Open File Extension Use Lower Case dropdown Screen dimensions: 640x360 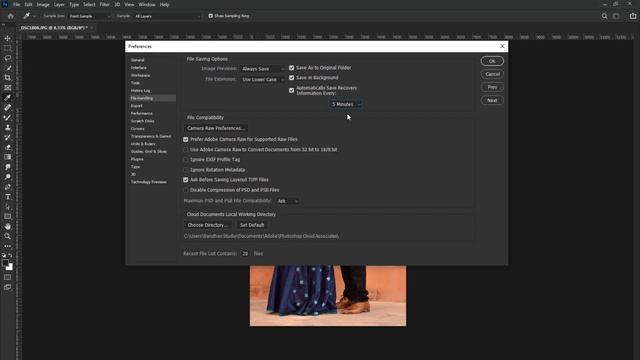click(x=262, y=79)
